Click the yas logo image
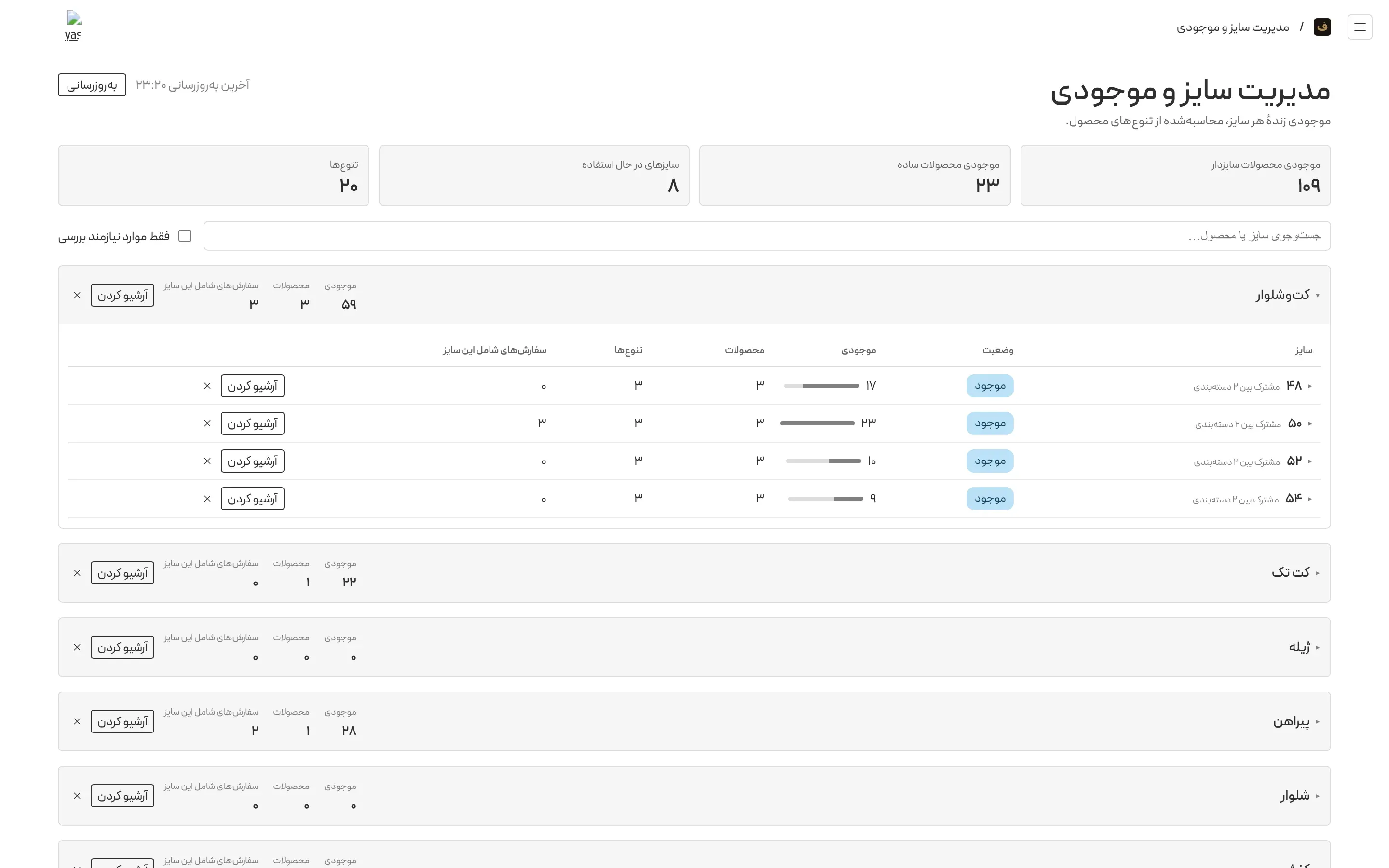Viewport: 1389px width, 868px height. coord(73,26)
